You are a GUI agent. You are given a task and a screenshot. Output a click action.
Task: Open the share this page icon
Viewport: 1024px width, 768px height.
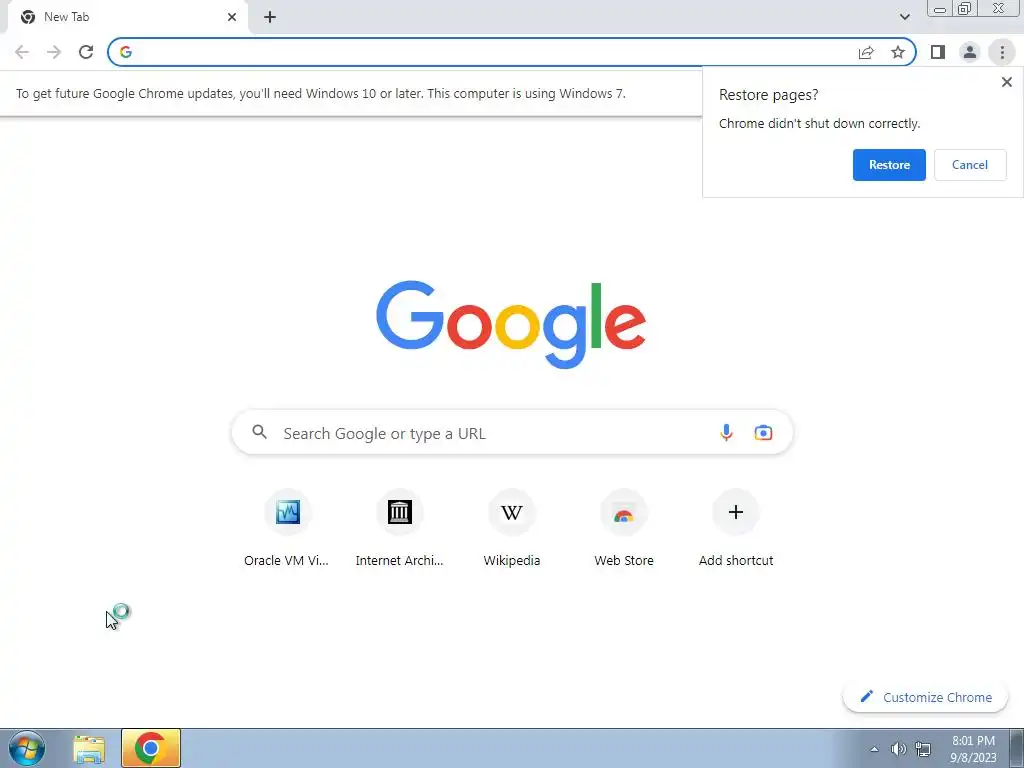pyautogui.click(x=866, y=52)
